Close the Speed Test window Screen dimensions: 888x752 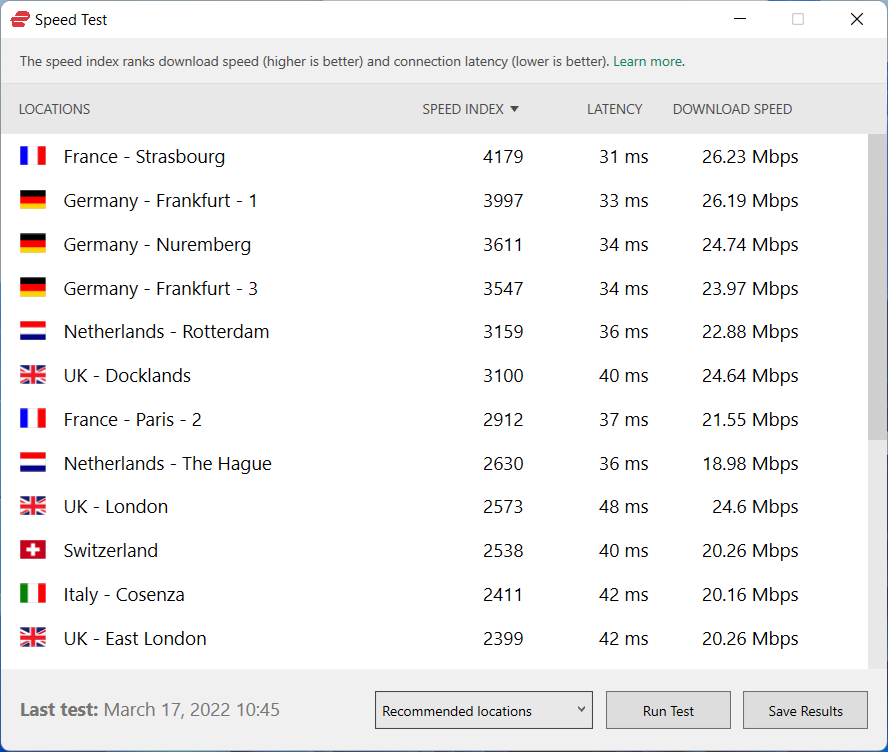[857, 19]
